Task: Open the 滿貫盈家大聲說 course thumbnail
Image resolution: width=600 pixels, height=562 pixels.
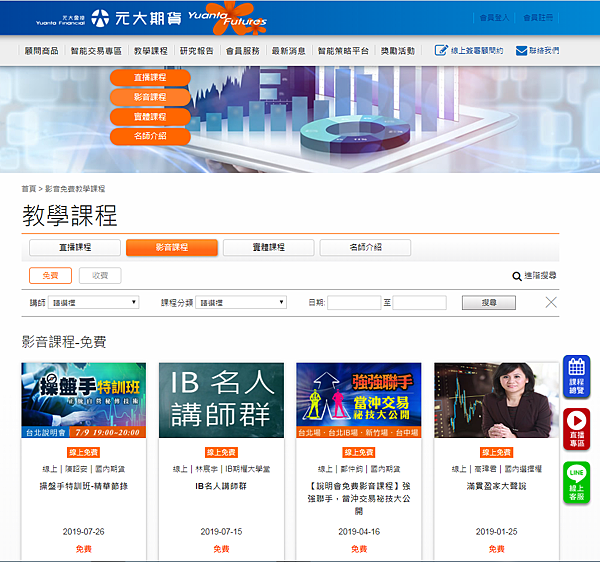Action: [496, 400]
